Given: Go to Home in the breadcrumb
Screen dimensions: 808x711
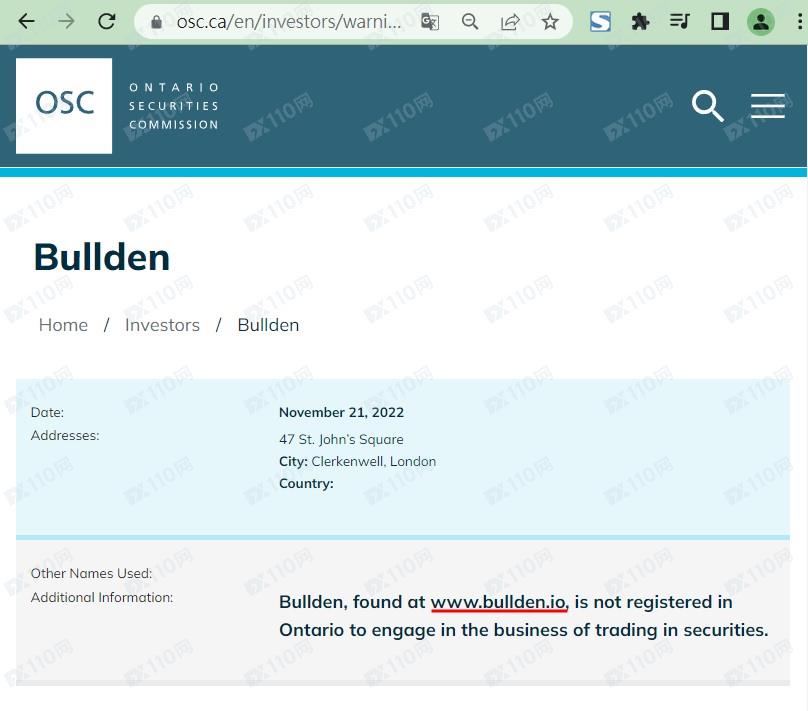Looking at the screenshot, I should 63,325.
